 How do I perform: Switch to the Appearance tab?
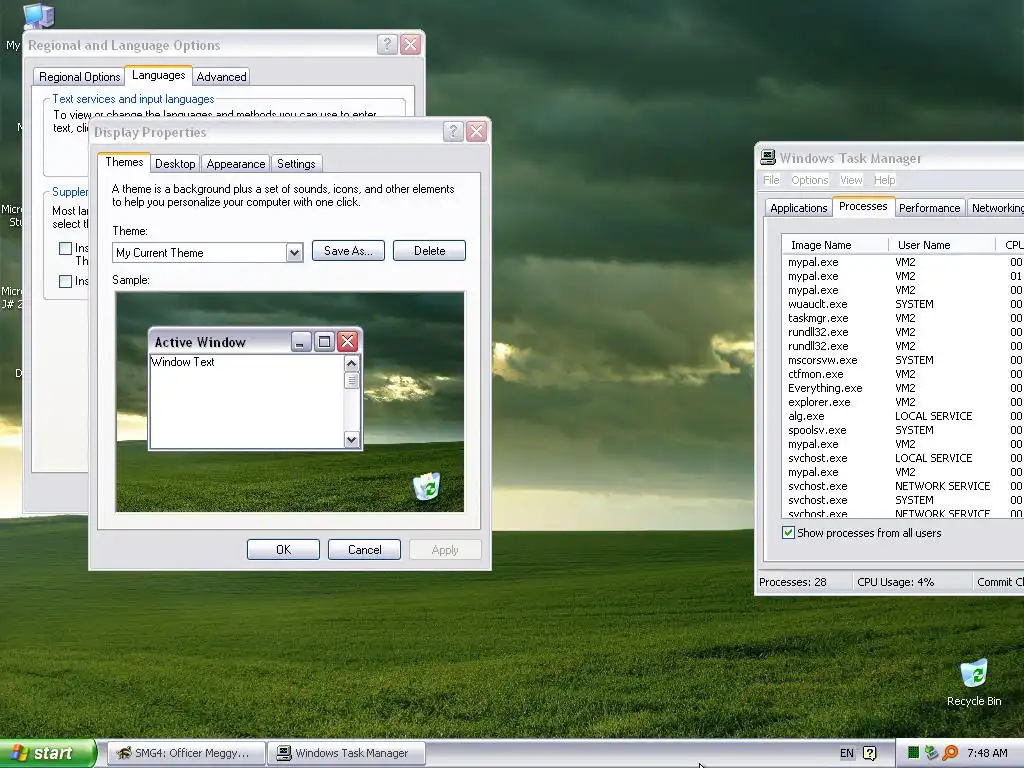(x=236, y=163)
